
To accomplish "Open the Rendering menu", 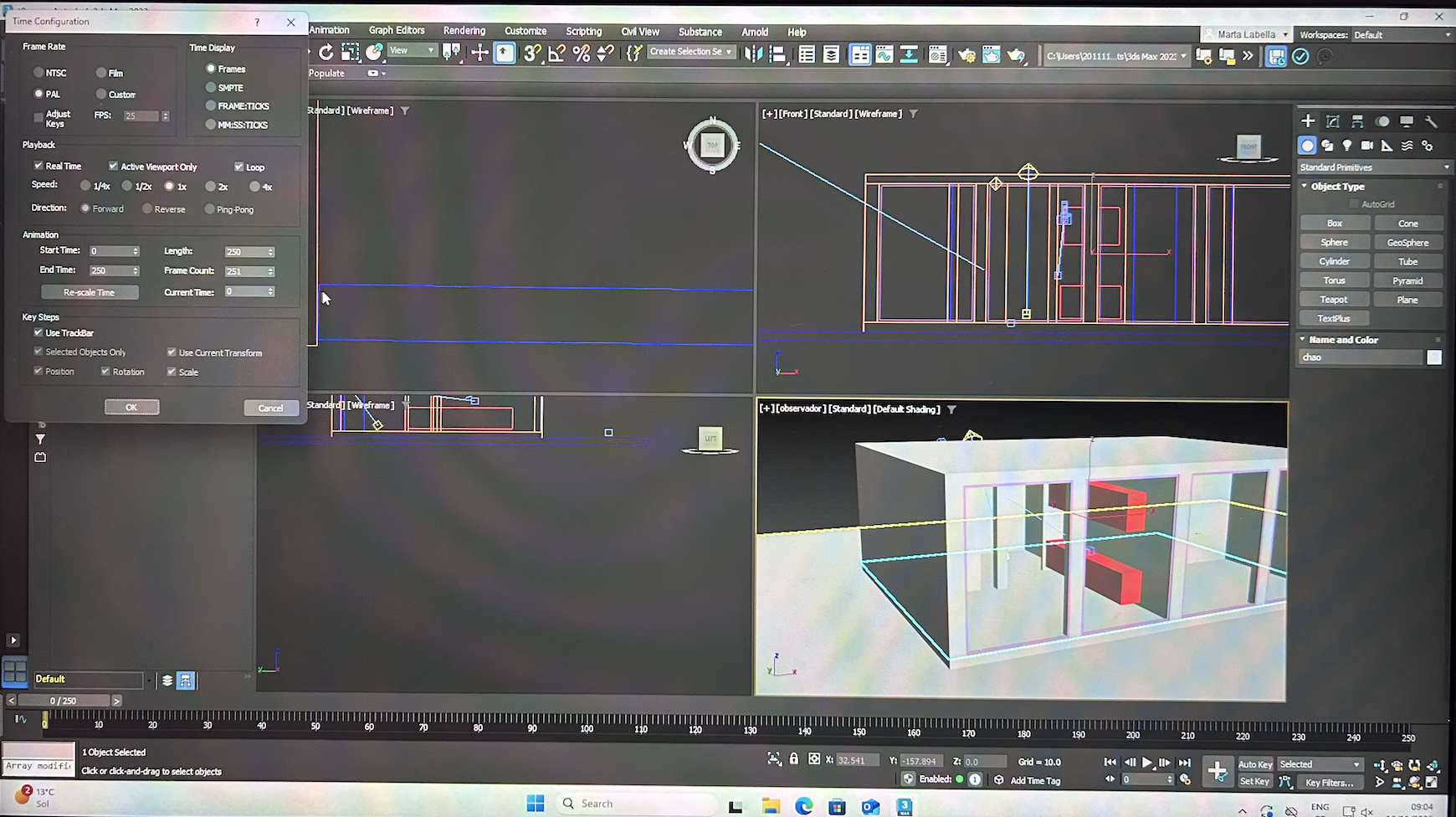I will click(x=464, y=31).
